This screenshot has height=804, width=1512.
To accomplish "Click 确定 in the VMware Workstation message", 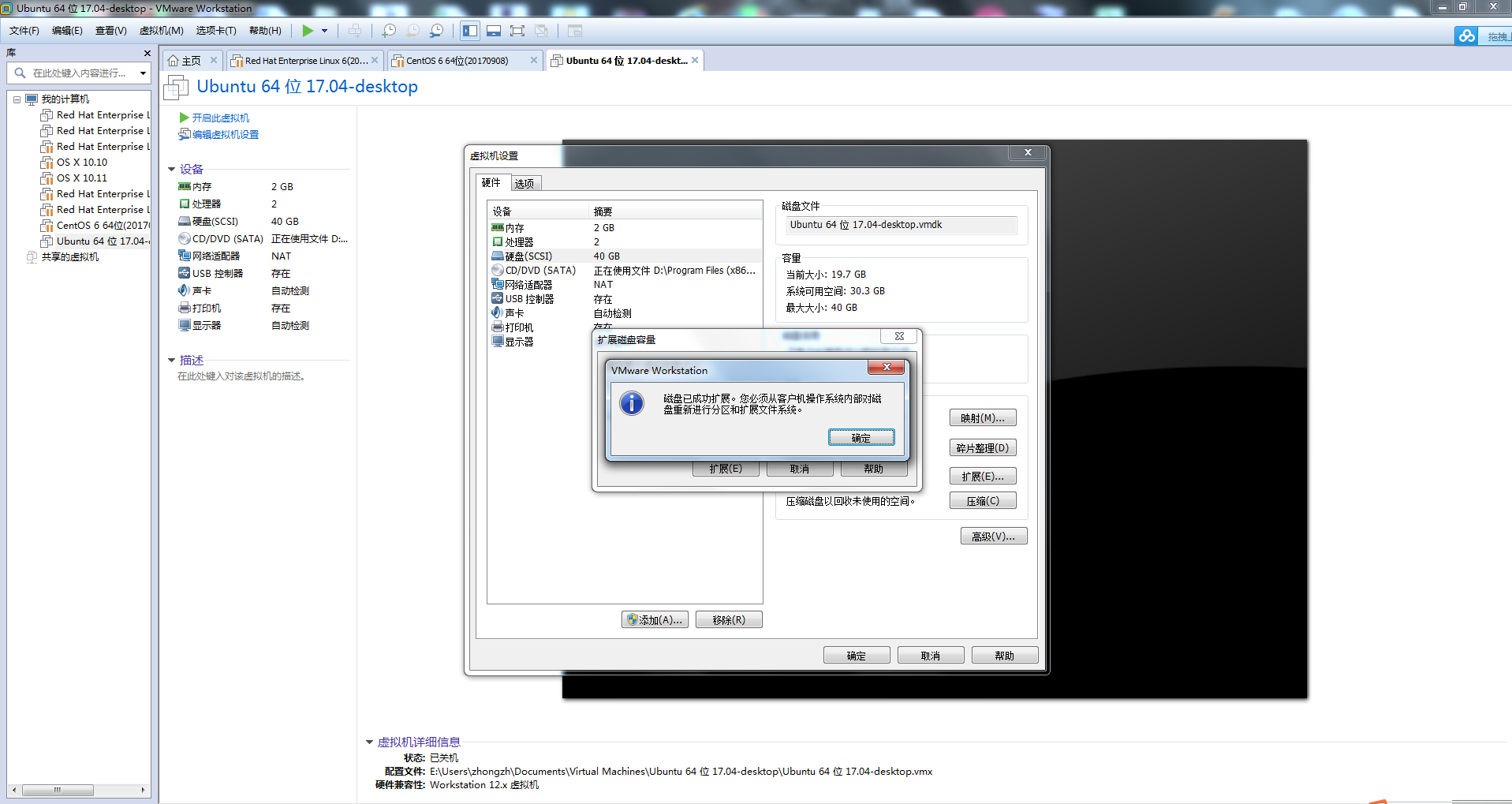I will 861,438.
